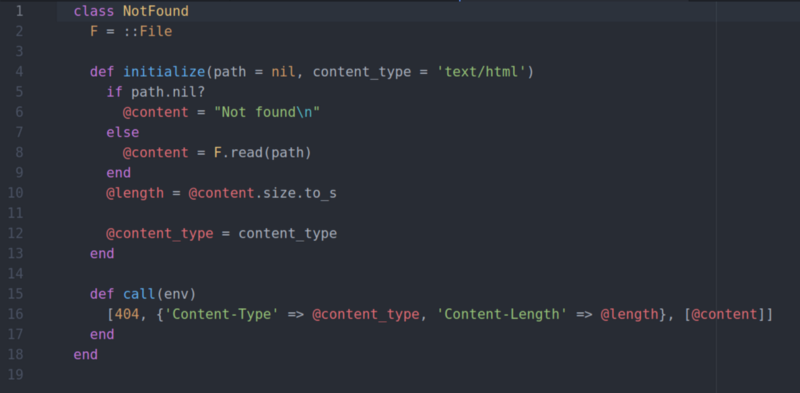Click line number 1 in the gutter

point(19,11)
